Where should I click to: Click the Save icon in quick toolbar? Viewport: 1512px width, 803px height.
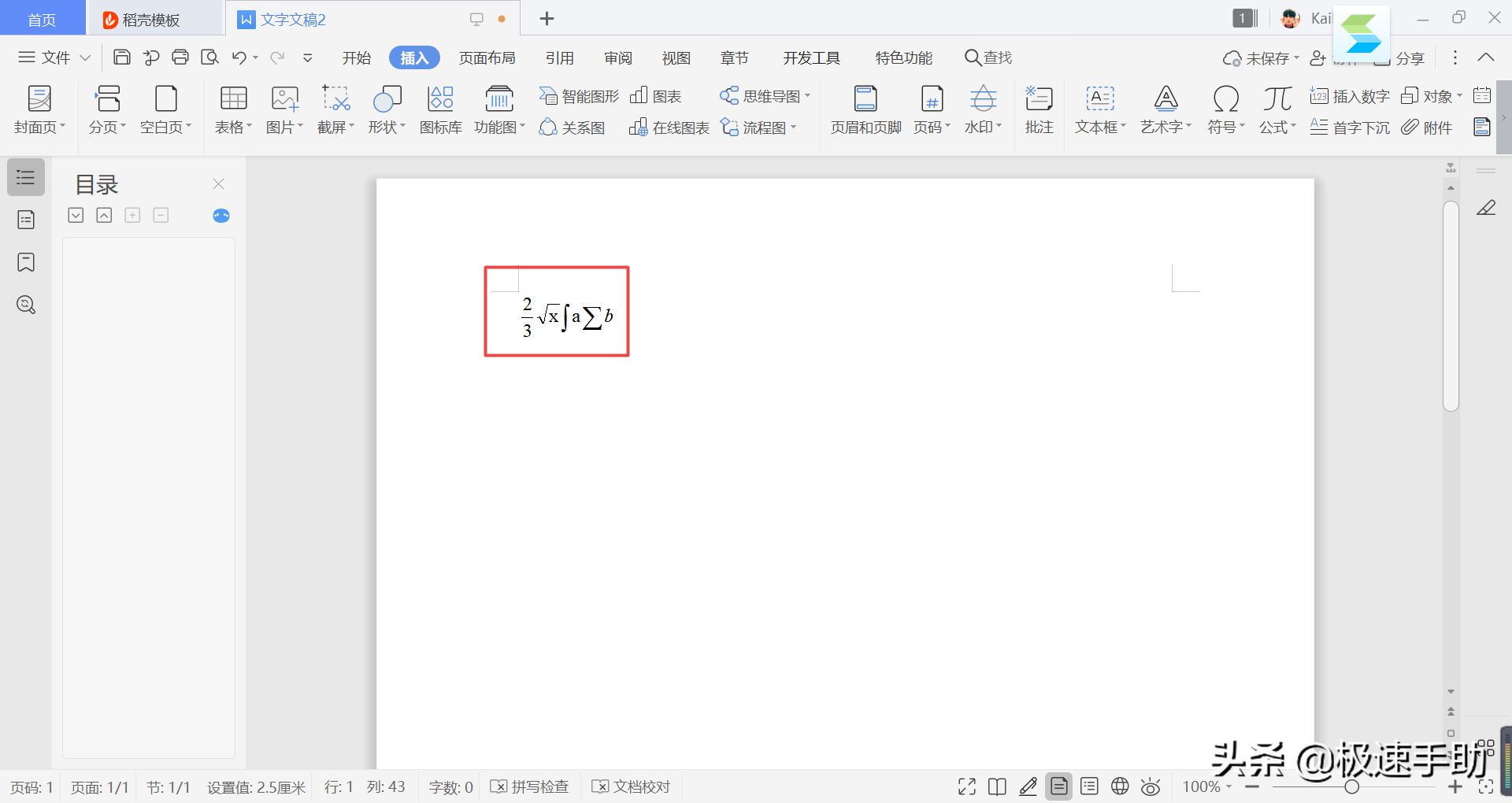click(x=122, y=57)
